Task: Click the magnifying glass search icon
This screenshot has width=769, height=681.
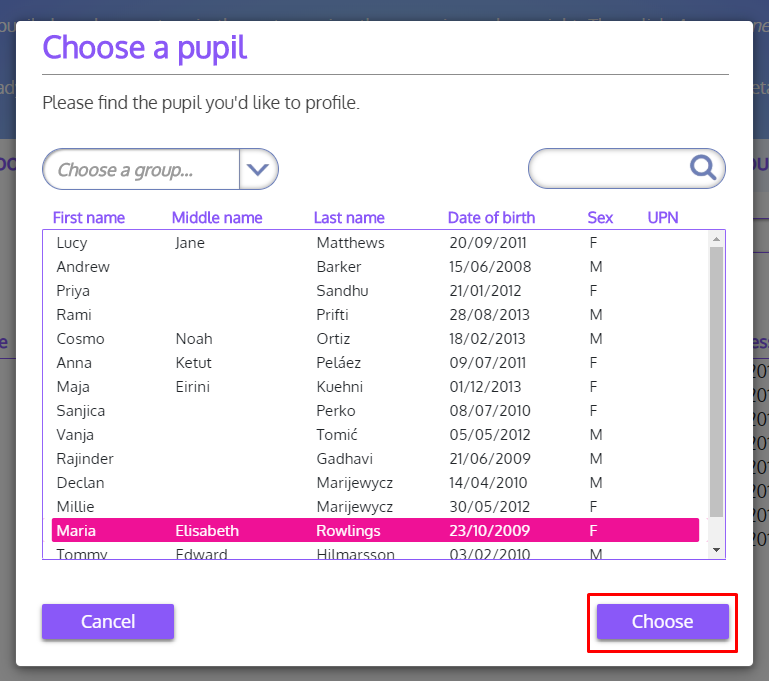Action: 704,168
